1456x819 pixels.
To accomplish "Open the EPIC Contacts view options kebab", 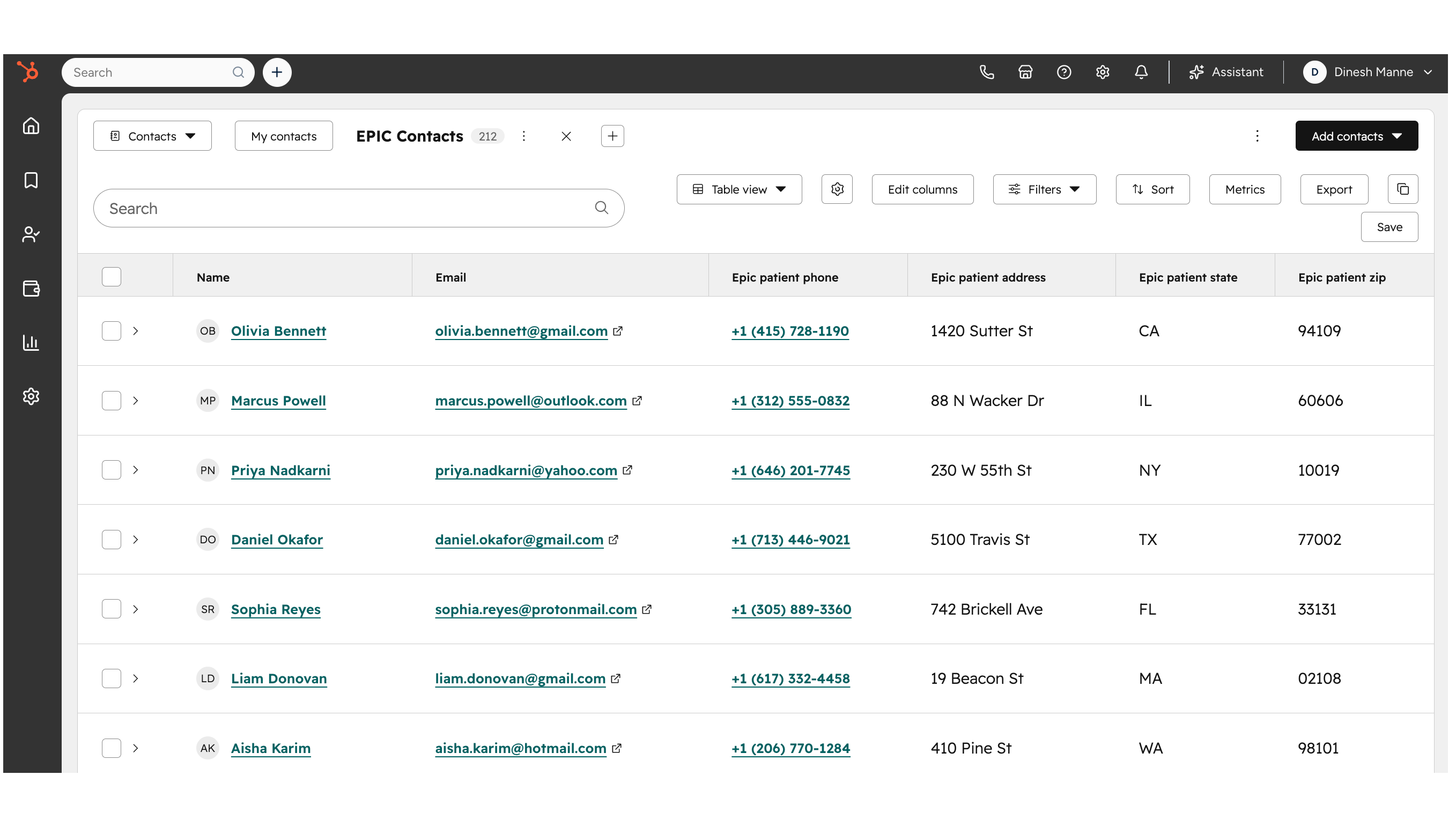I will click(524, 136).
